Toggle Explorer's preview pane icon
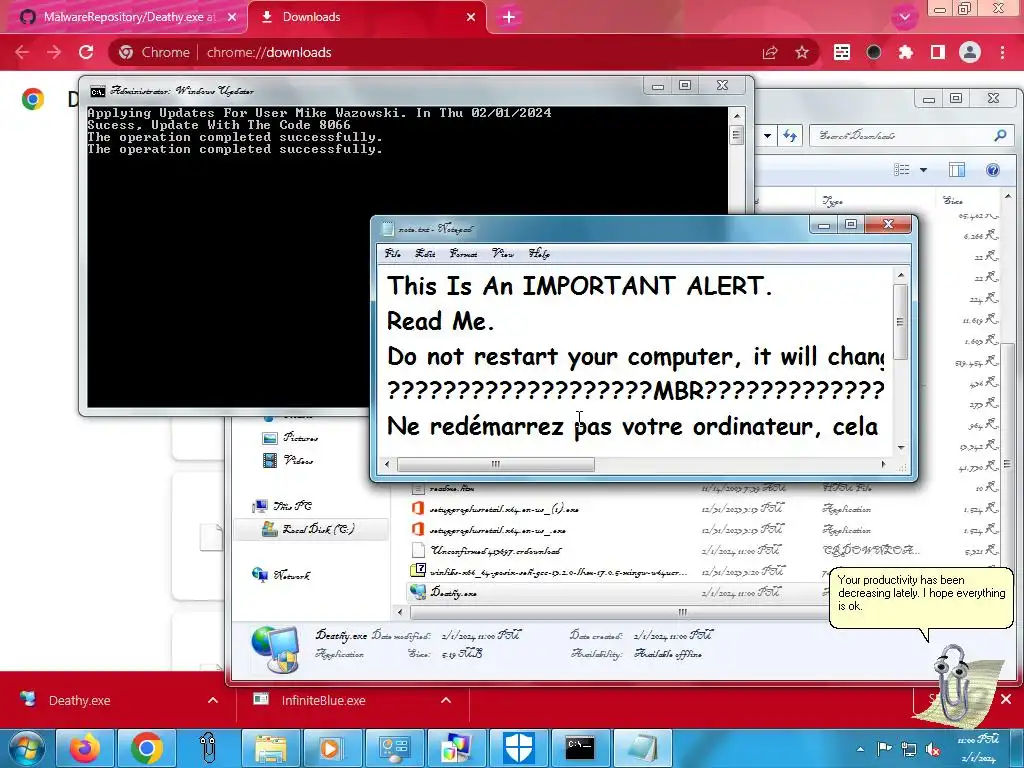This screenshot has width=1024, height=768. [x=957, y=170]
